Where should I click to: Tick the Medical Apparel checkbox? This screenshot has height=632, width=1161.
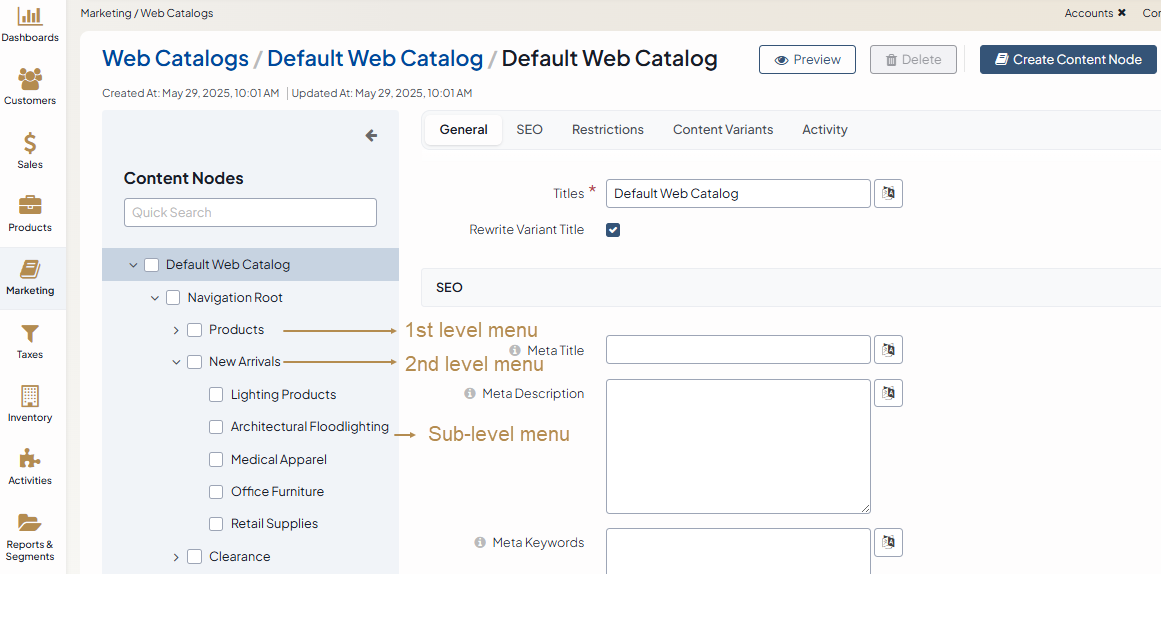pos(216,460)
